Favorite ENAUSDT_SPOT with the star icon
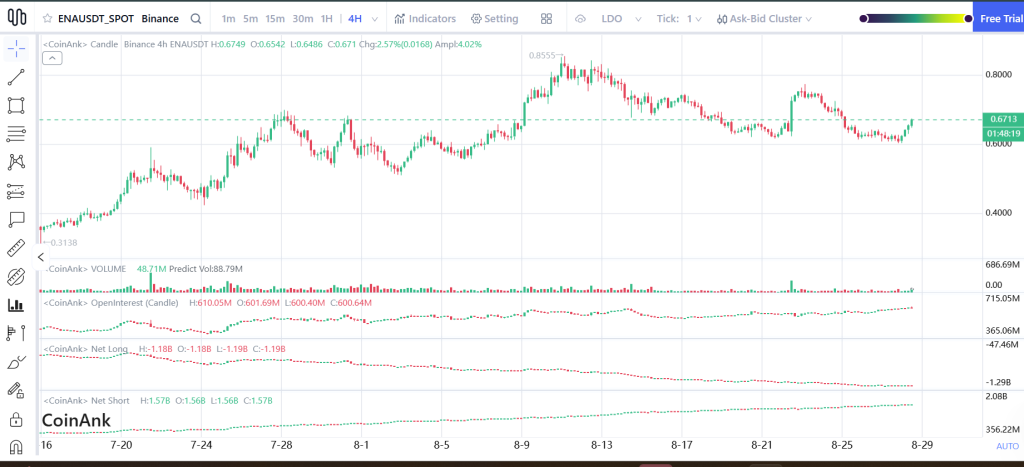Viewport: 1024px width, 467px height. pos(47,18)
